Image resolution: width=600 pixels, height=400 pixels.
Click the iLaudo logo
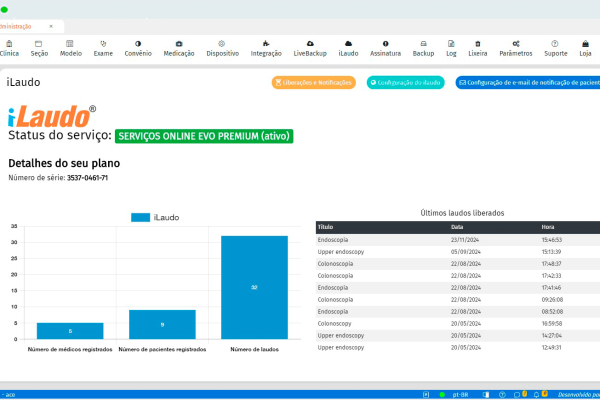click(x=52, y=116)
